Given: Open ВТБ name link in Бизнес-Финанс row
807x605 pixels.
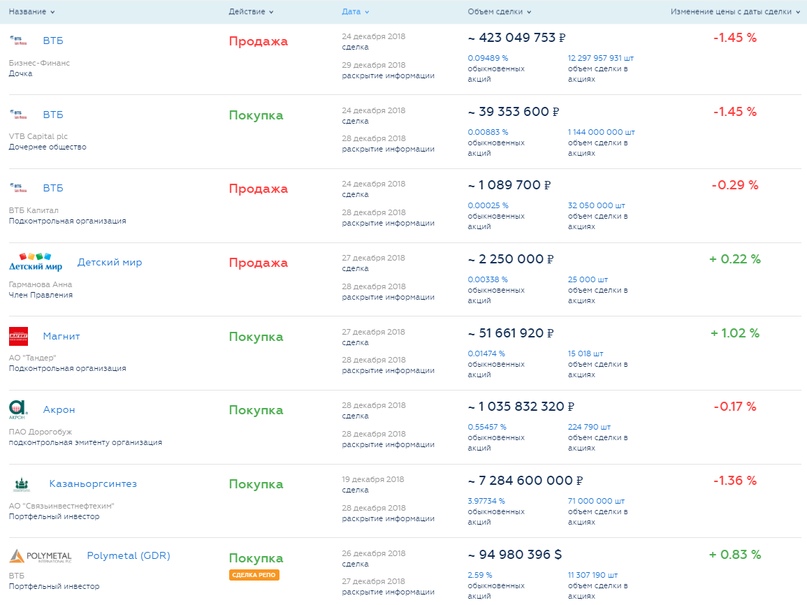Looking at the screenshot, I should click(53, 41).
